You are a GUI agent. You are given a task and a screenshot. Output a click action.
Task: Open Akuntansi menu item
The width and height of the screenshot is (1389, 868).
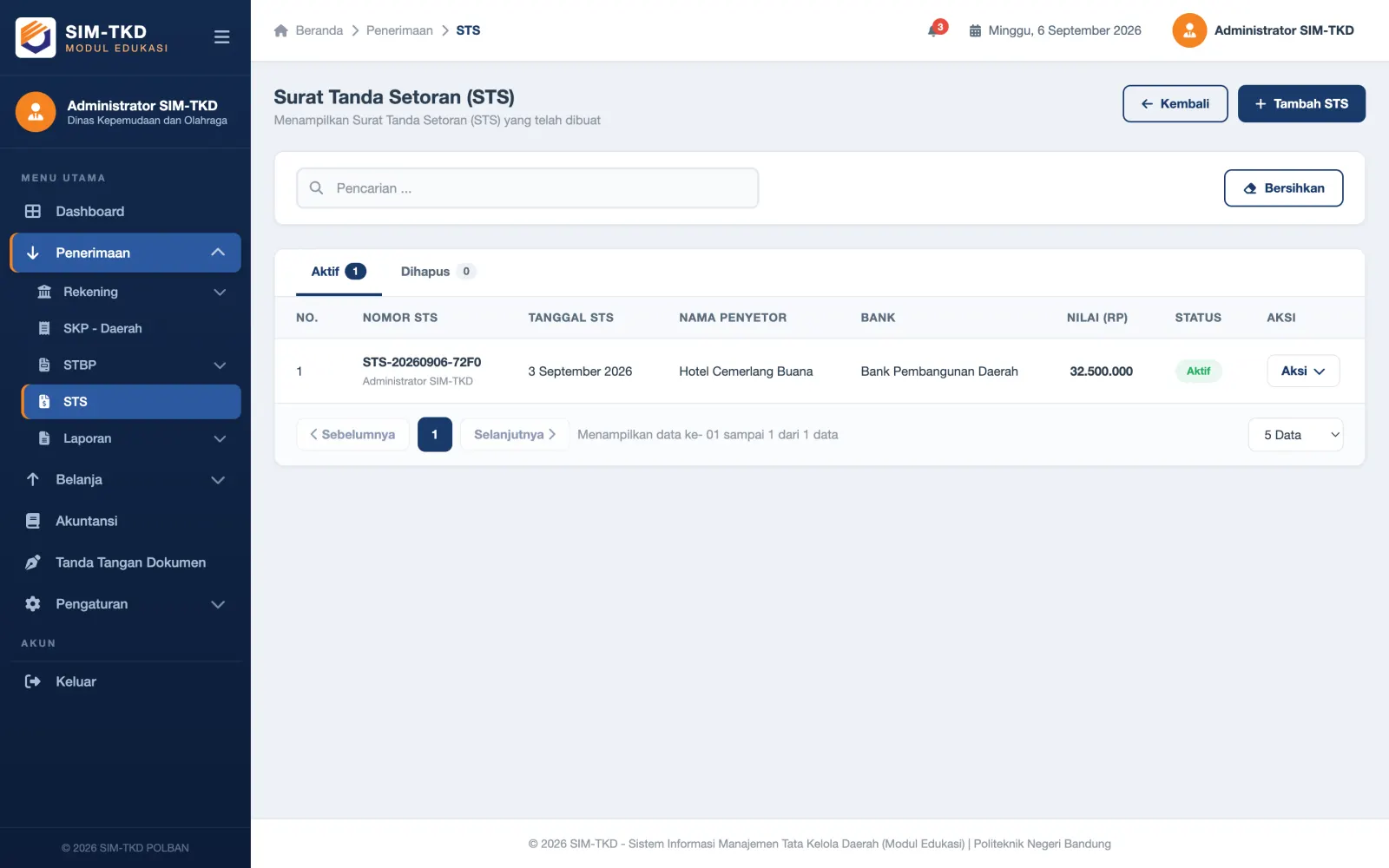(x=126, y=521)
